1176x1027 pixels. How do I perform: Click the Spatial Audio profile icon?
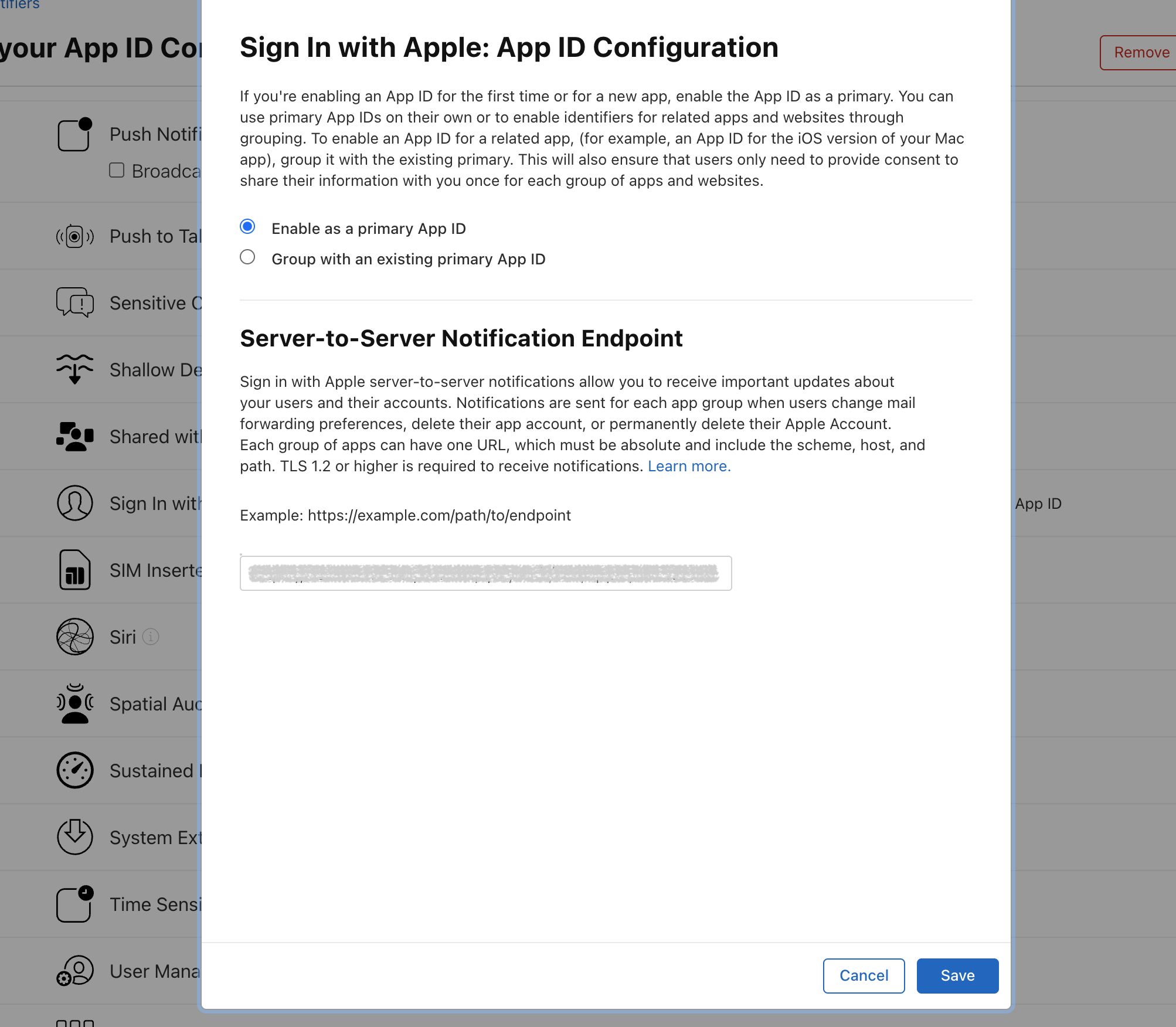click(x=74, y=703)
